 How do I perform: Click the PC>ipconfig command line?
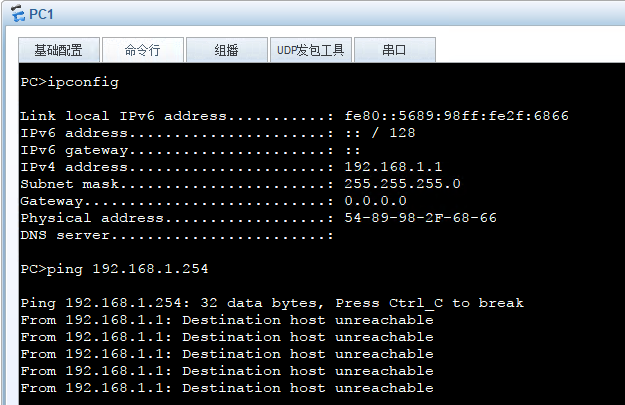(70, 82)
